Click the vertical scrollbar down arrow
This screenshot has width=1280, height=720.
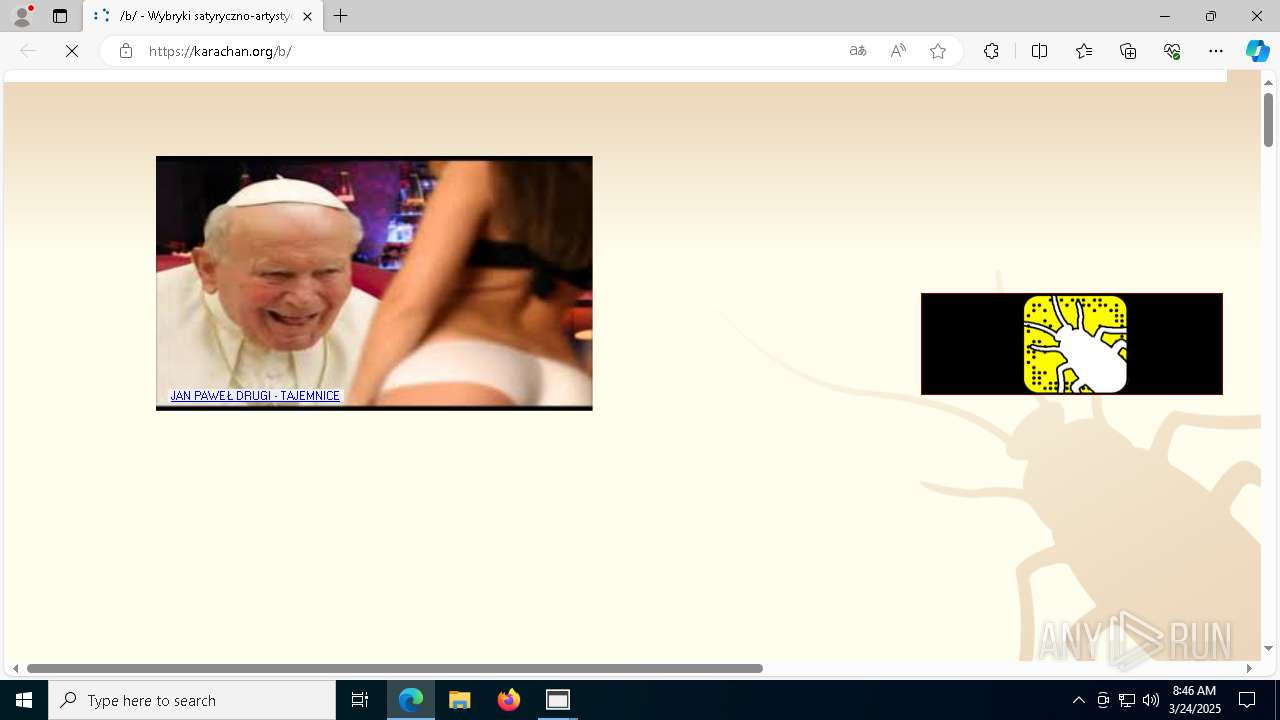point(1268,649)
